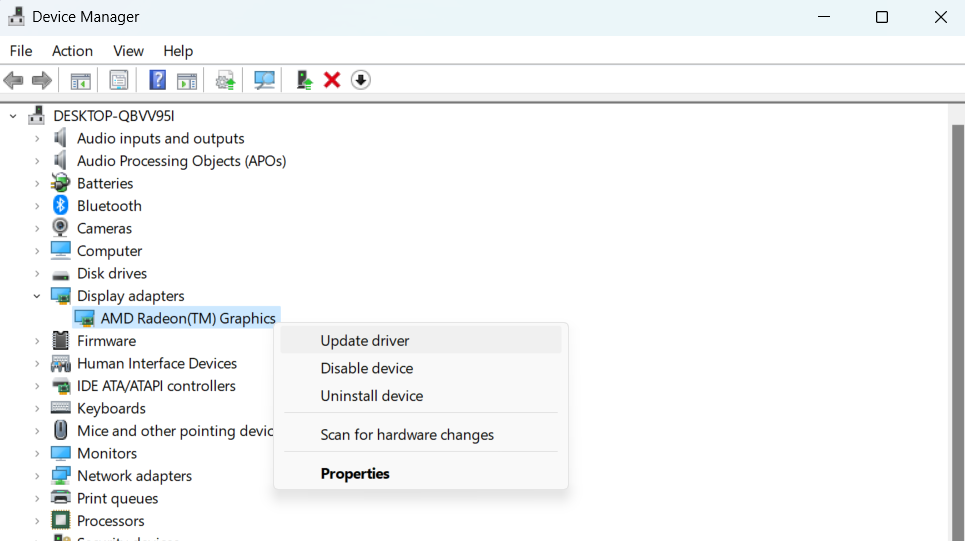Click the Add drivers toolbar icon
Screen dimensions: 965x541
(x=304, y=80)
